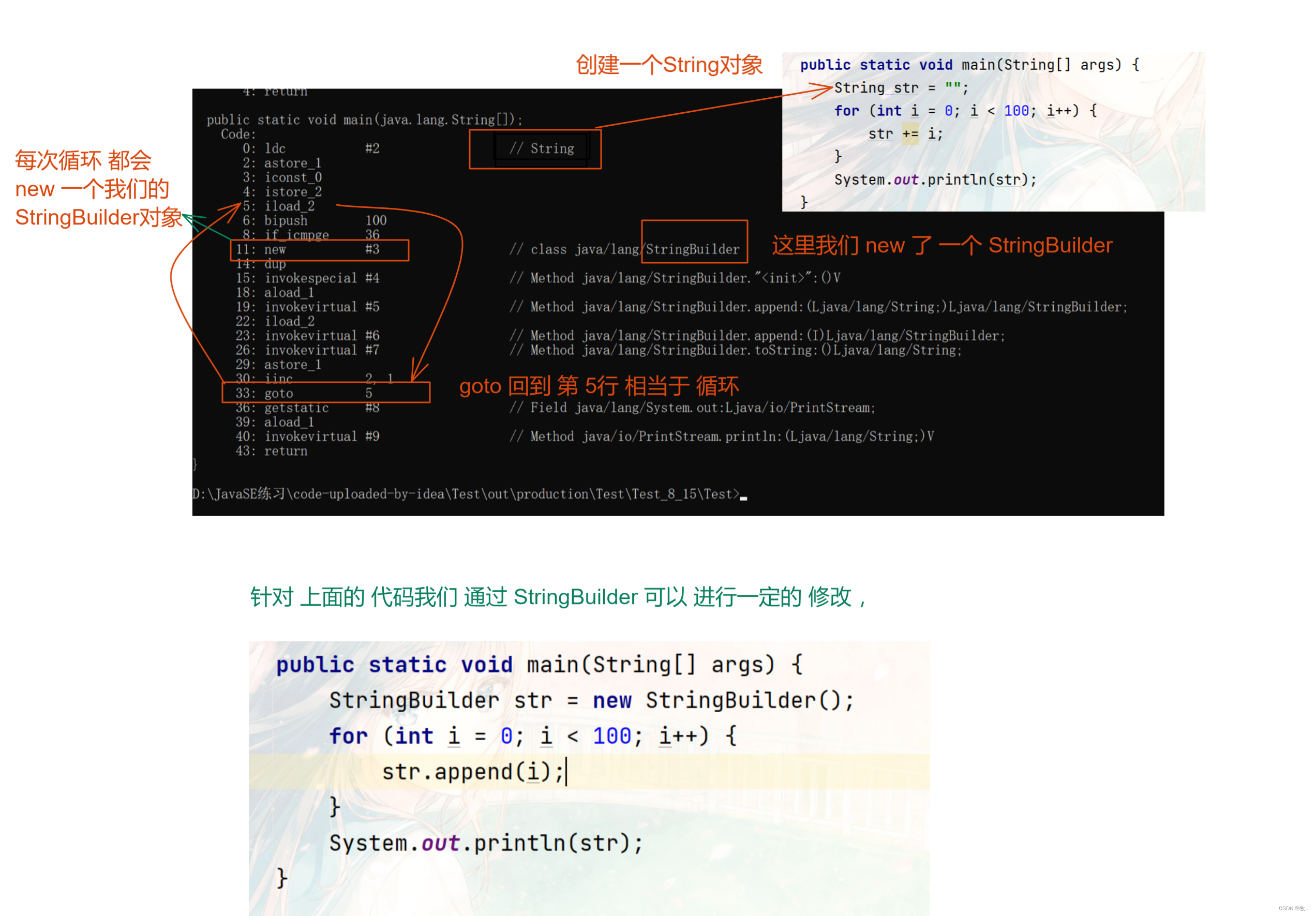Click 'invokevirtual #5' bytecode line
1316x916 pixels.
click(x=307, y=307)
